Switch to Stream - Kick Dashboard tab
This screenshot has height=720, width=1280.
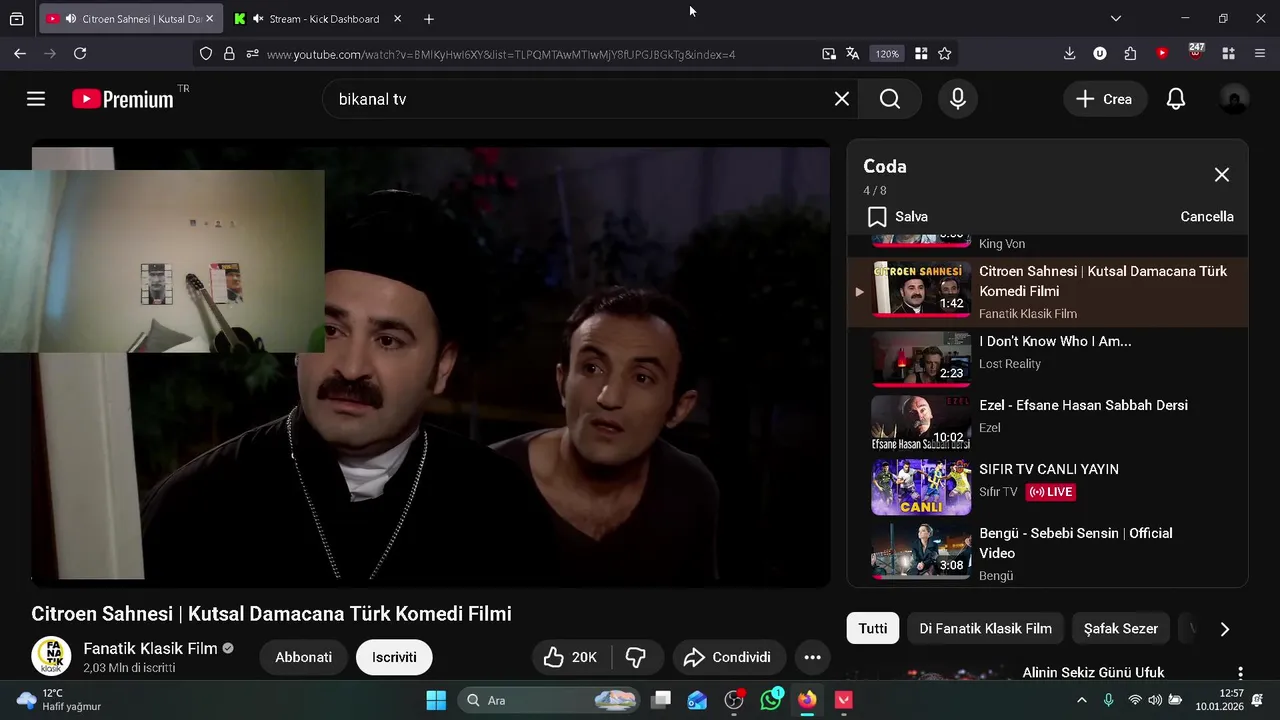pyautogui.click(x=316, y=18)
